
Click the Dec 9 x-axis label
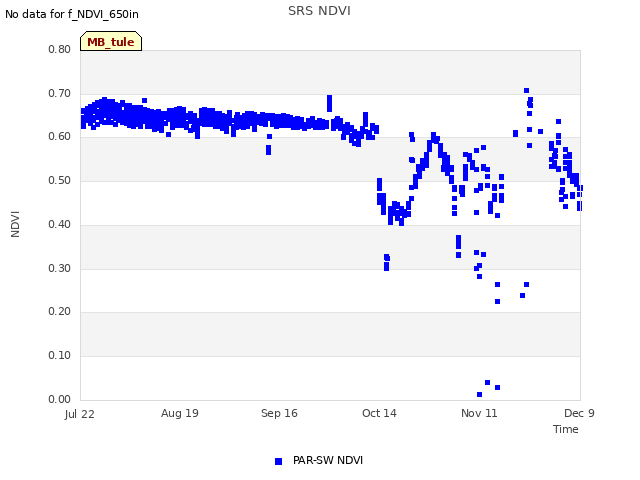click(579, 413)
